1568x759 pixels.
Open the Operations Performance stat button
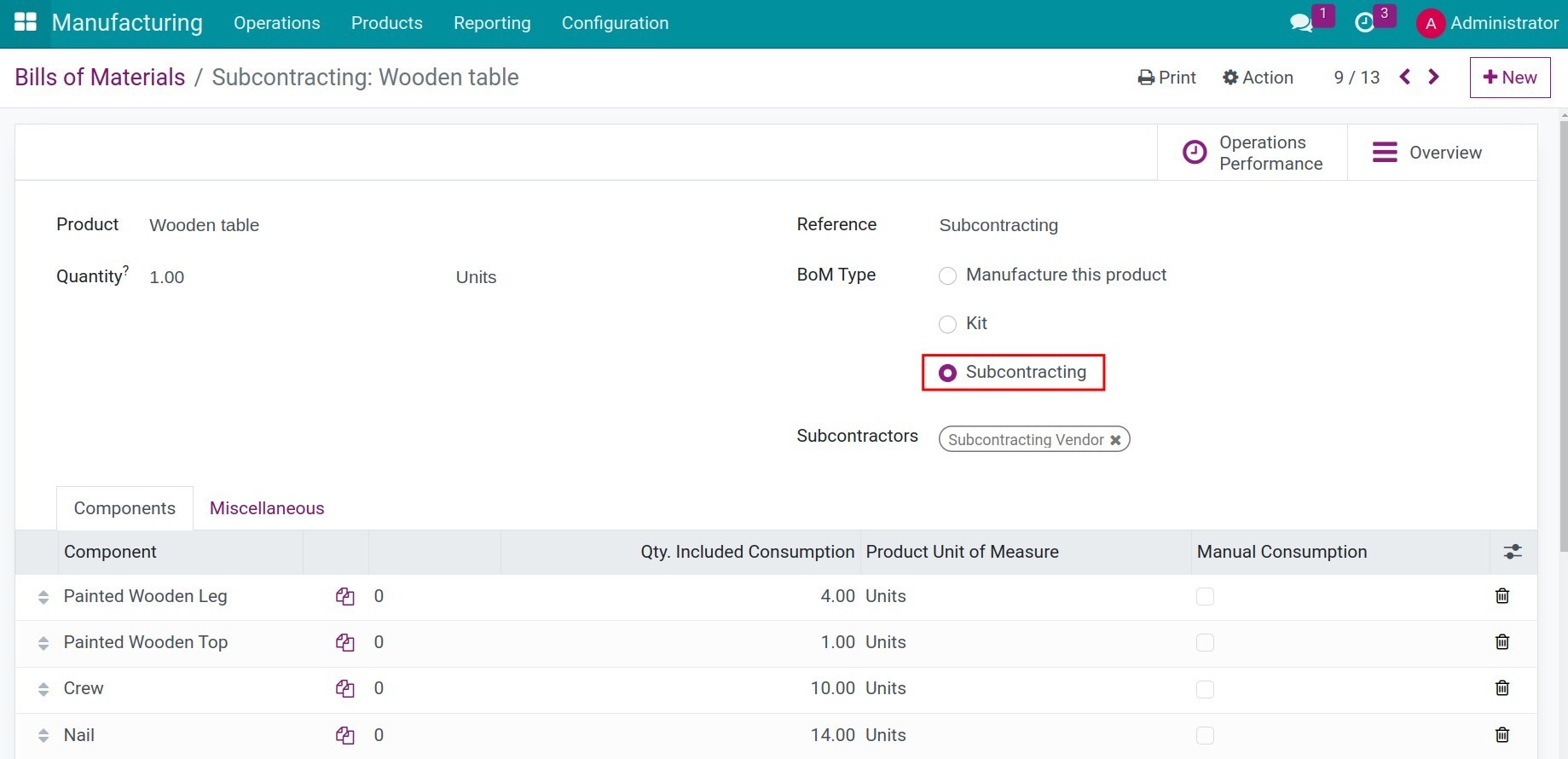tap(1253, 153)
